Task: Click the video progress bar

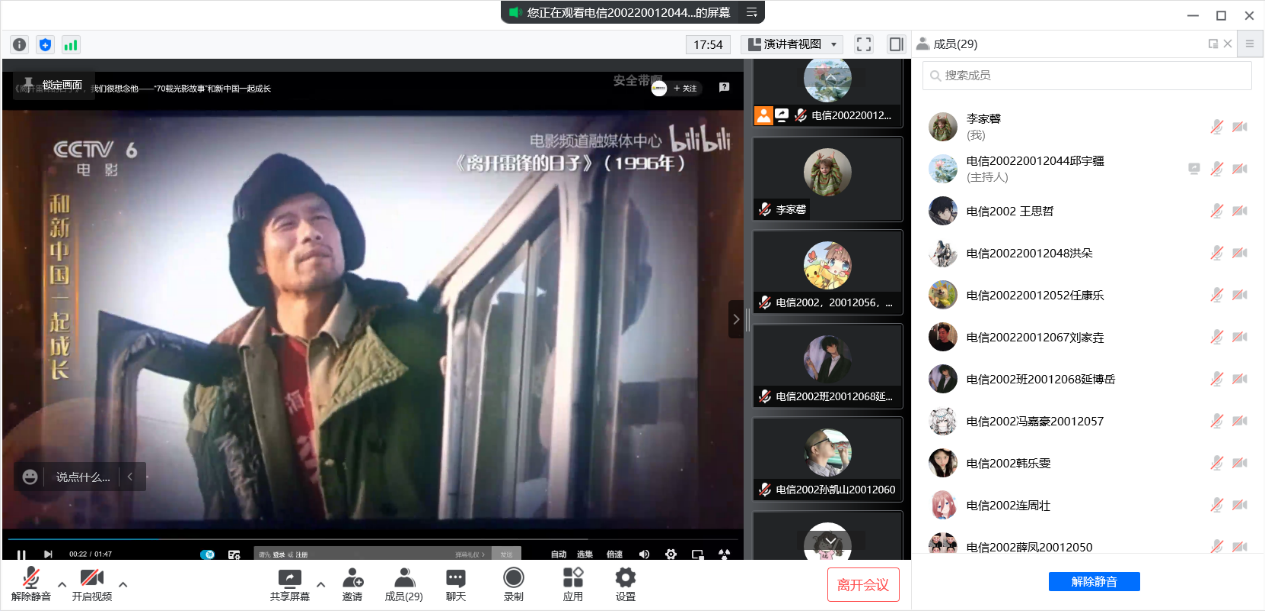Action: [372, 540]
